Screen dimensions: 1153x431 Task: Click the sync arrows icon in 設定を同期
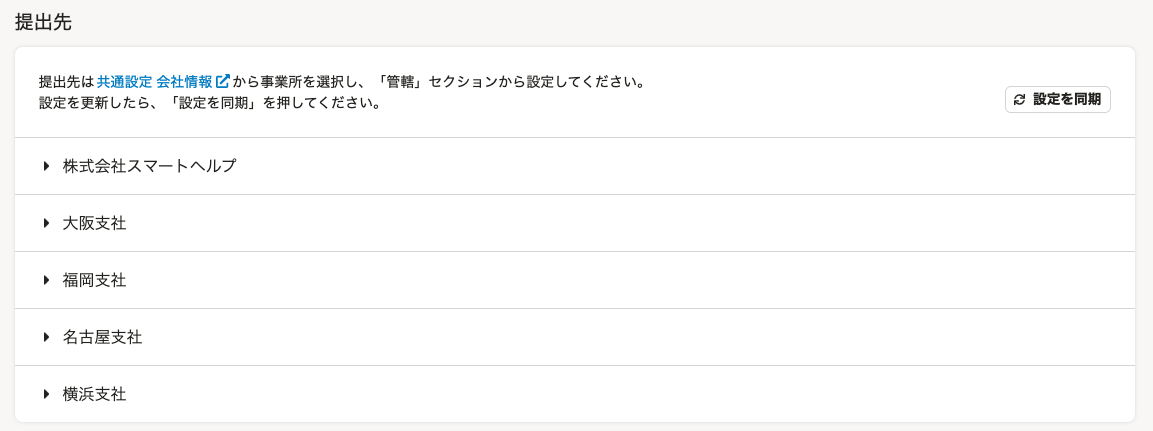(1019, 100)
